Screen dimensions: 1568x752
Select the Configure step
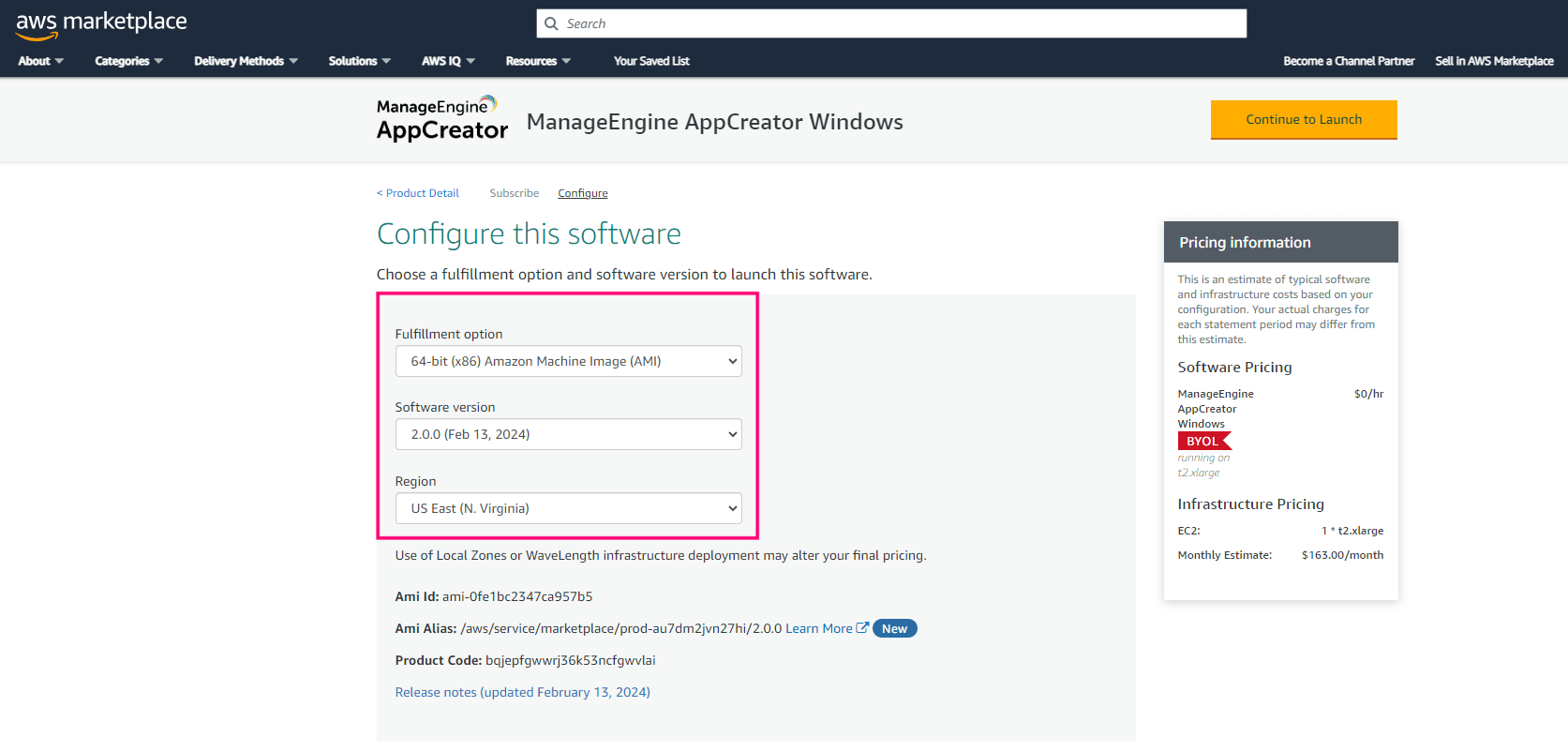click(x=583, y=193)
